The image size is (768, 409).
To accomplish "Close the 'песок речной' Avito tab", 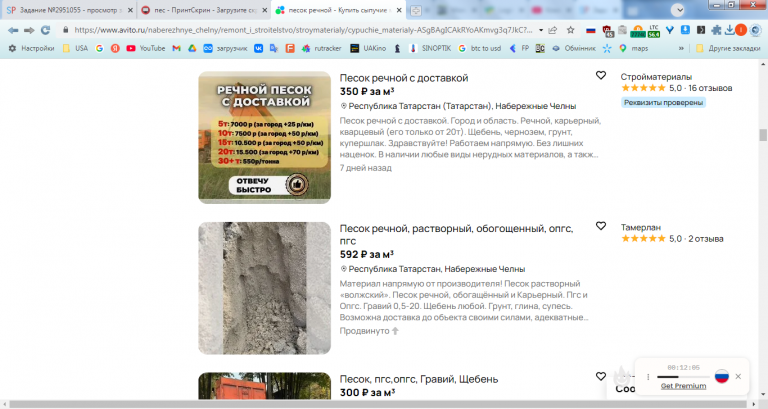I will point(399,10).
